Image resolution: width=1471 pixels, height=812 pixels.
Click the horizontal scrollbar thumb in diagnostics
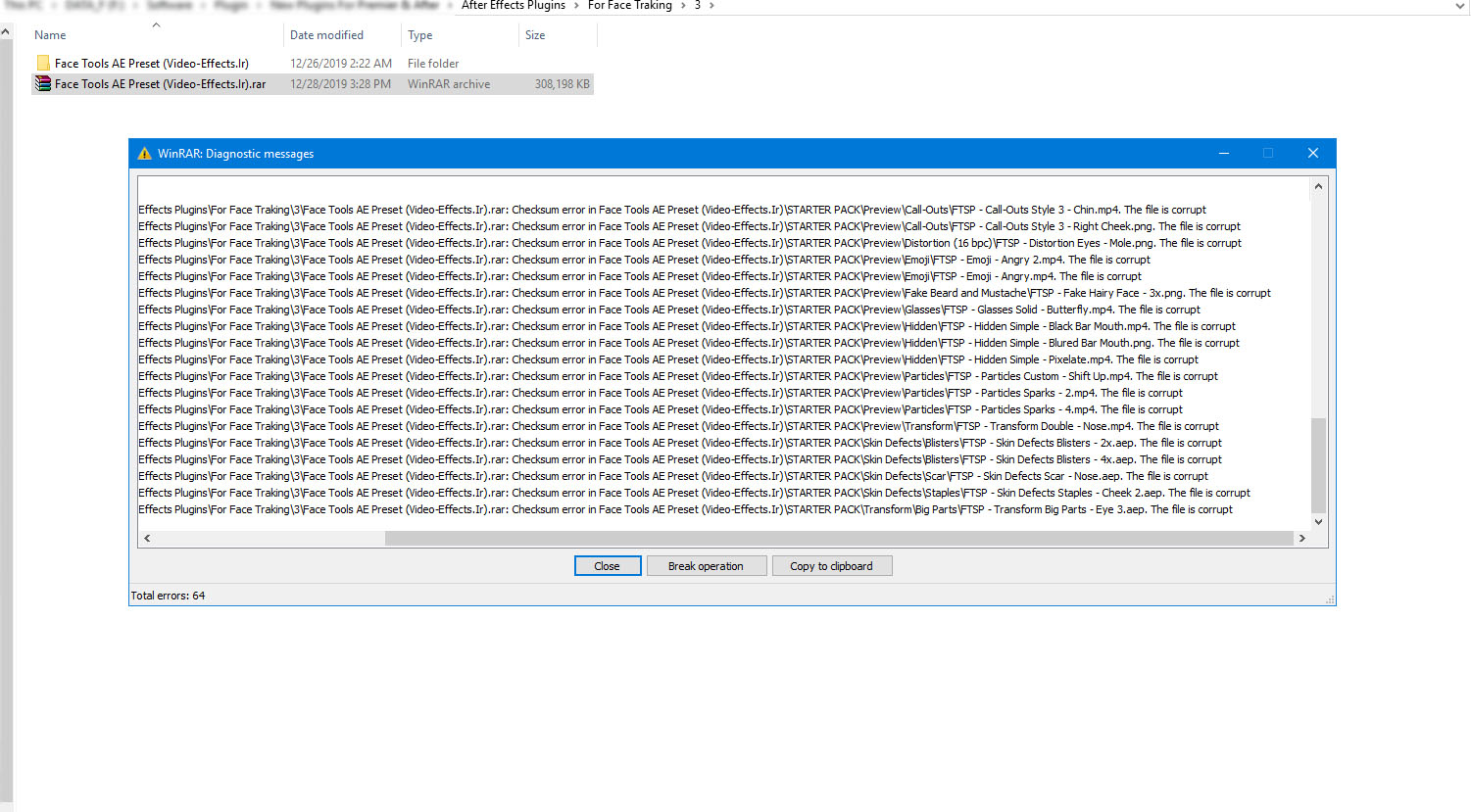(839, 538)
